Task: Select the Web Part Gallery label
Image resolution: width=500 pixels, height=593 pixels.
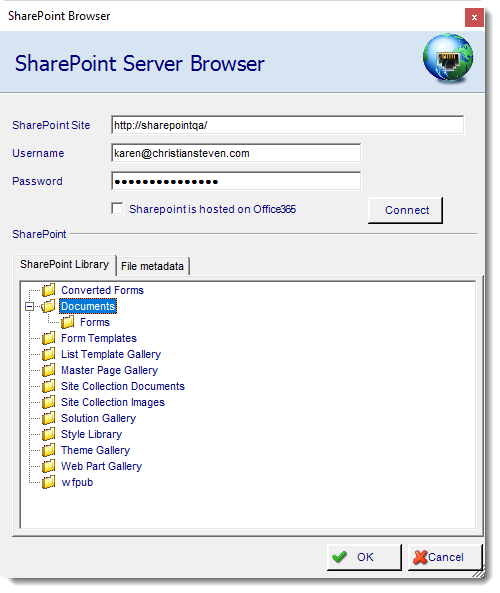Action: click(x=101, y=466)
